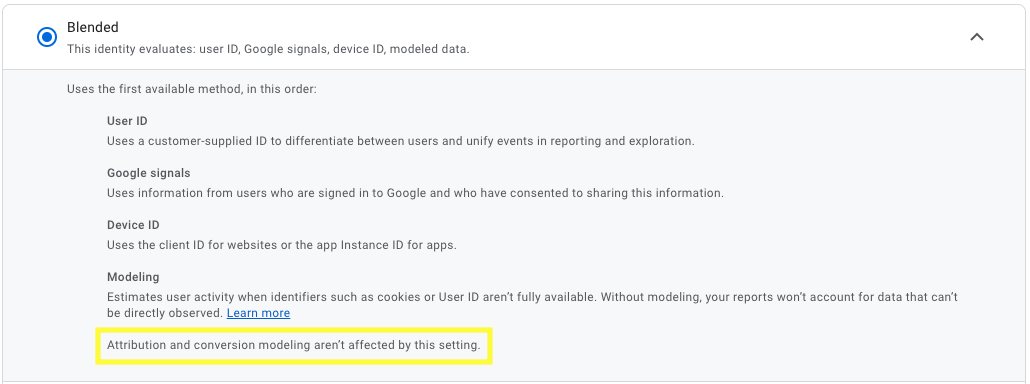Click the 'This identity evaluates' subtitle
The width and height of the screenshot is (1030, 384).
(268, 49)
